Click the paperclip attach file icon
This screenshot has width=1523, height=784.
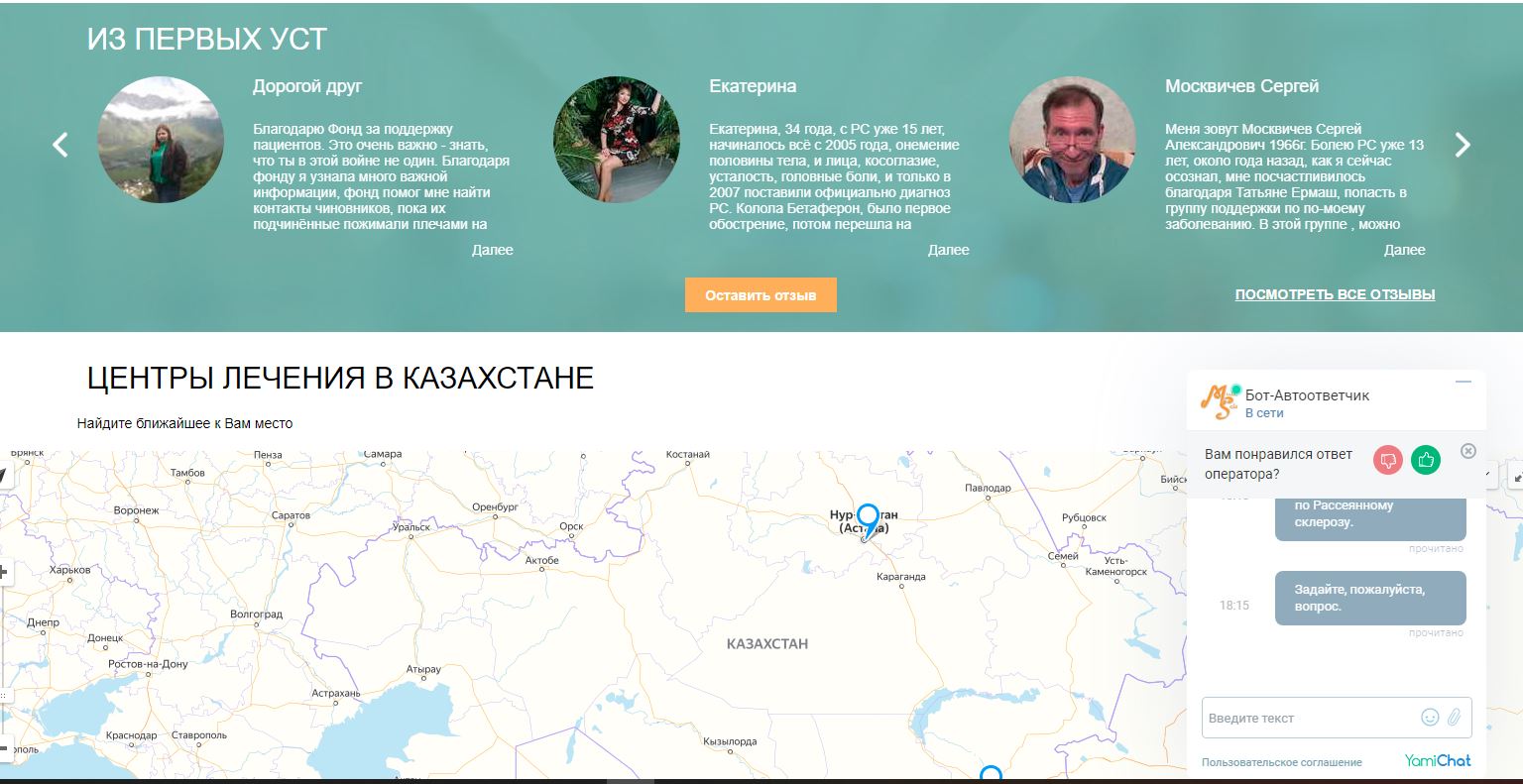pos(1455,717)
